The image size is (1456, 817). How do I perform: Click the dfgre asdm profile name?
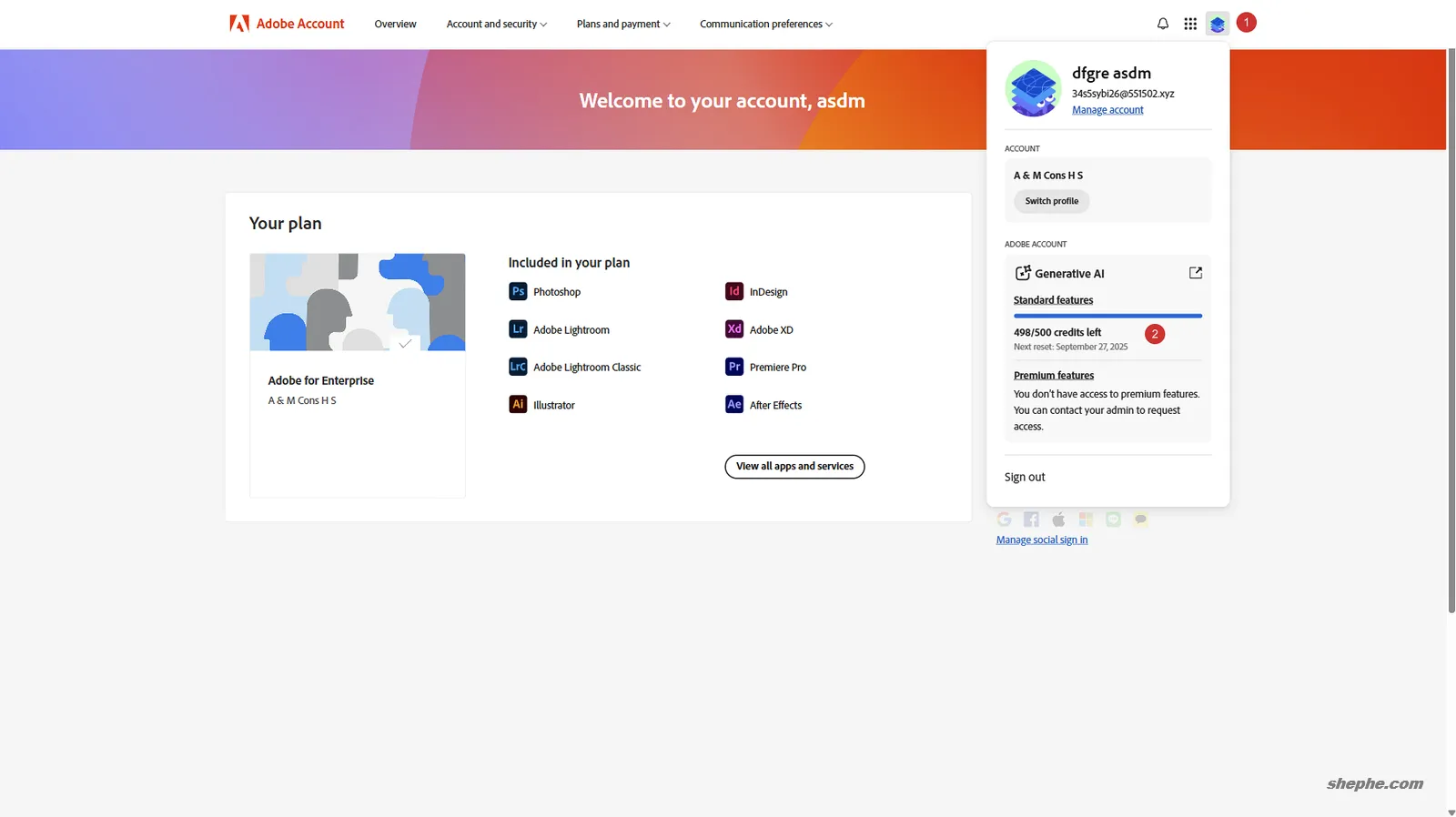[x=1111, y=73]
